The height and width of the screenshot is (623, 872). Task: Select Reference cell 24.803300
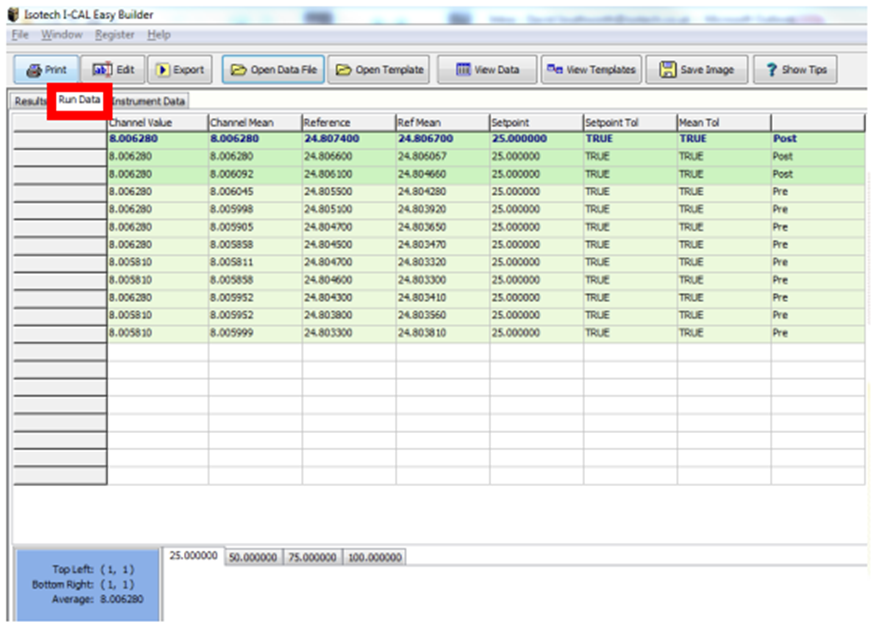[349, 333]
